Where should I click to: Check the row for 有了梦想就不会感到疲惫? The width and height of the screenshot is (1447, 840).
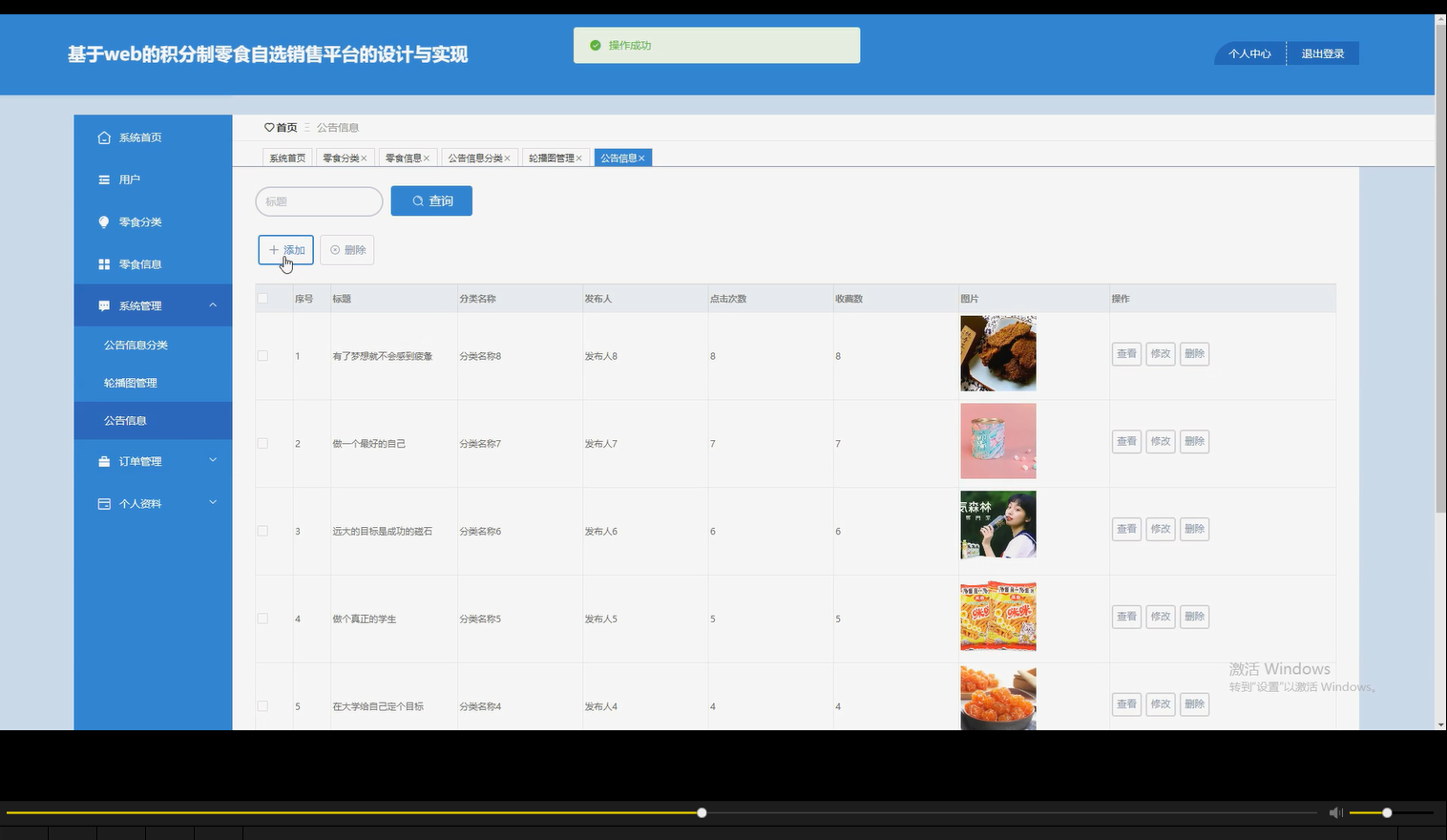[262, 355]
